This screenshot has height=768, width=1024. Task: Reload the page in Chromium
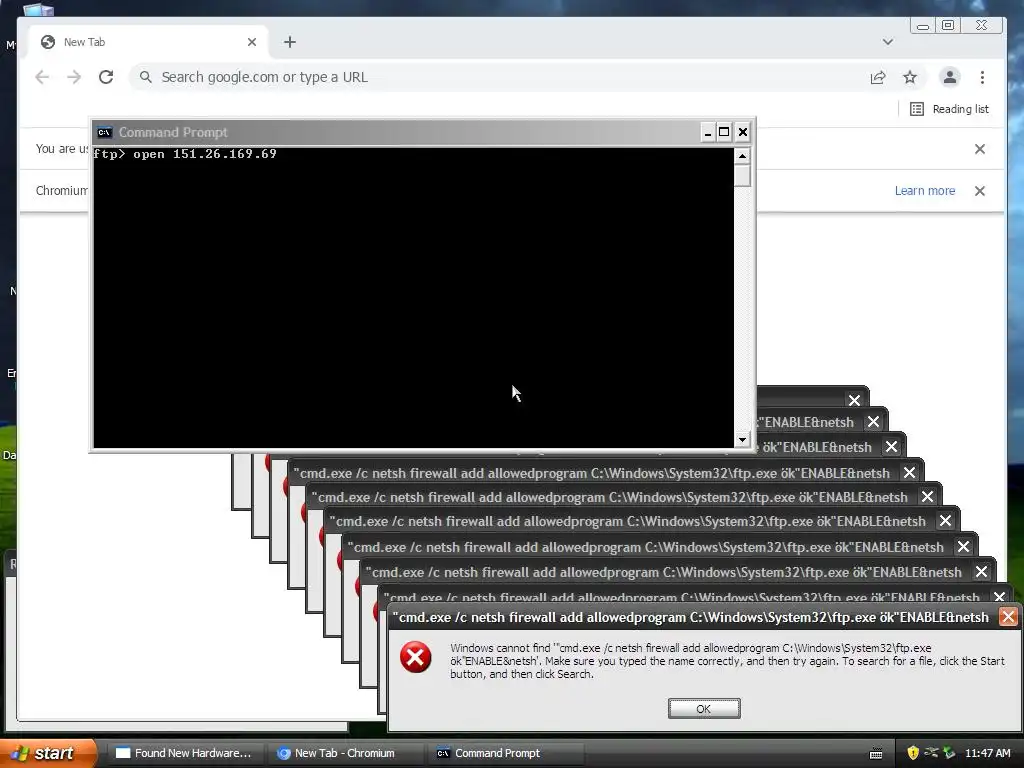click(106, 77)
